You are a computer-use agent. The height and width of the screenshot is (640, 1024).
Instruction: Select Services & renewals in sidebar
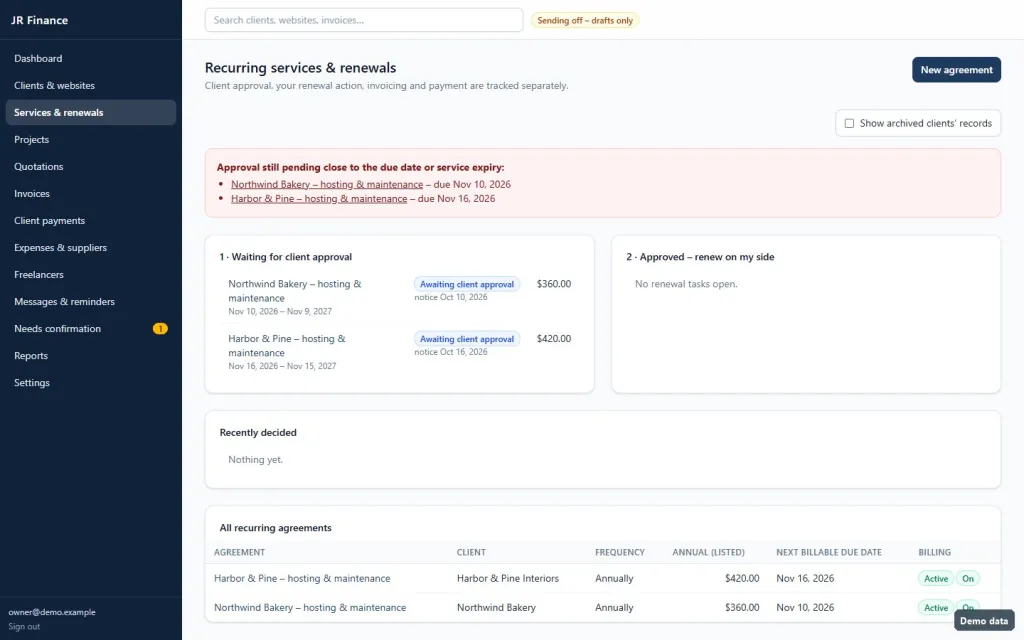pos(91,112)
